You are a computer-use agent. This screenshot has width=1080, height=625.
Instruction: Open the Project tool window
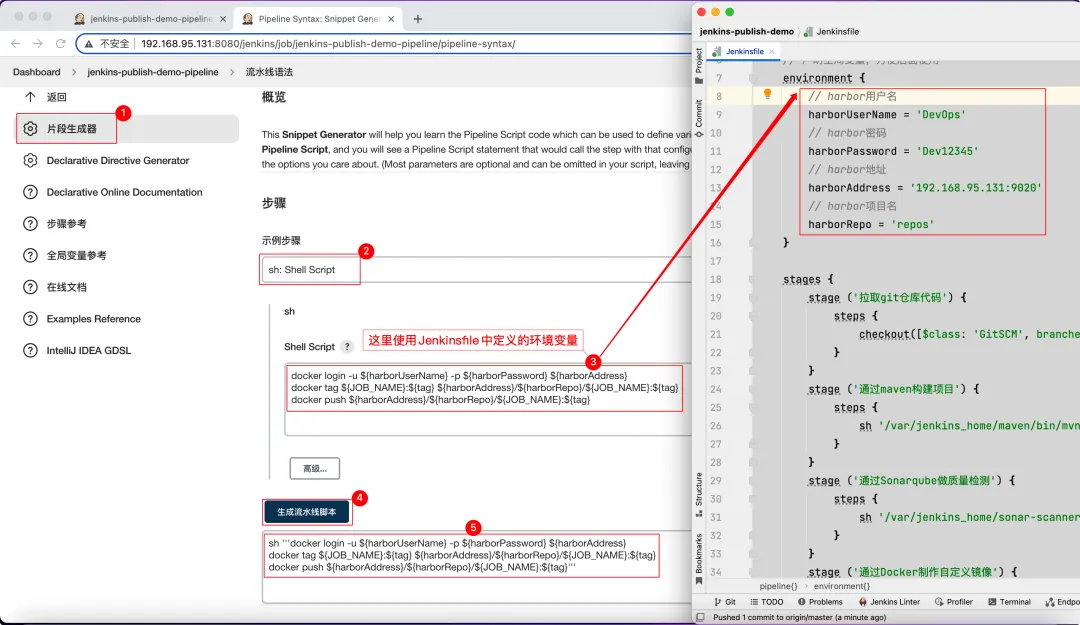698,65
